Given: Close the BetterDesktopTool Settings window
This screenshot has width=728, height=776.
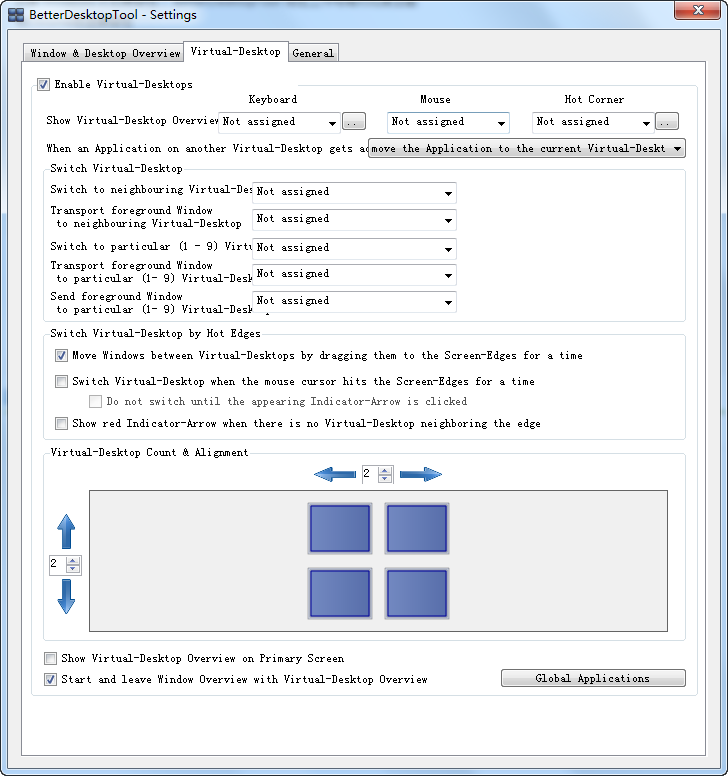Looking at the screenshot, I should click(x=697, y=10).
